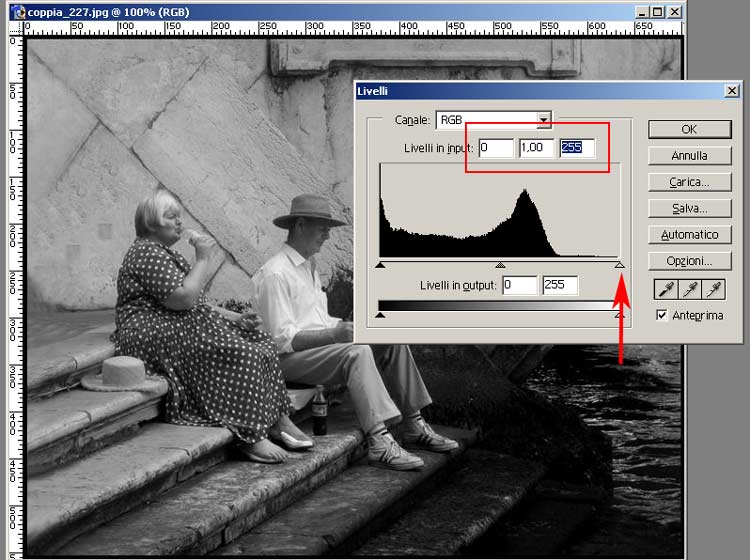Open the Canale RGB dropdown
Image resolution: width=750 pixels, height=560 pixels.
pyautogui.click(x=543, y=120)
